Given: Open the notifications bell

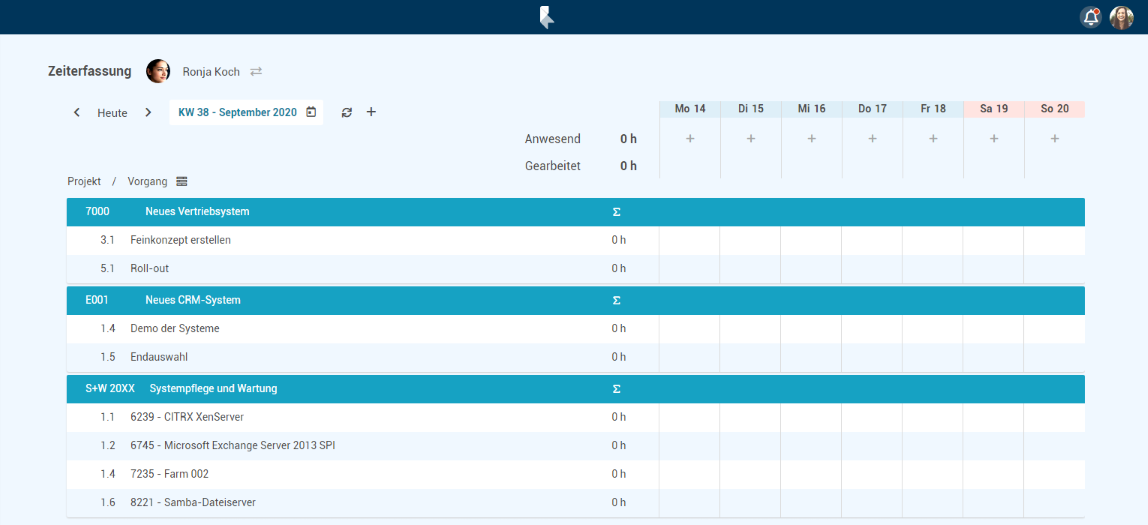Looking at the screenshot, I should click(1090, 17).
